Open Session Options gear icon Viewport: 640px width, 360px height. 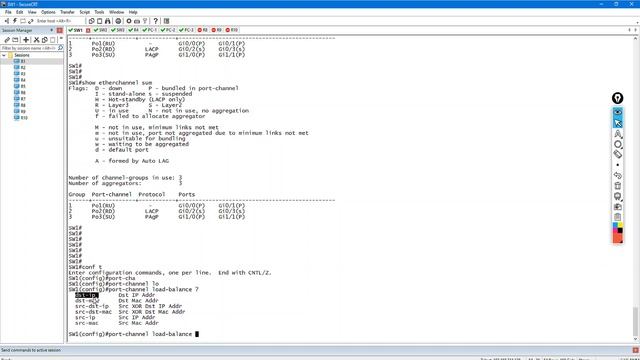129,21
